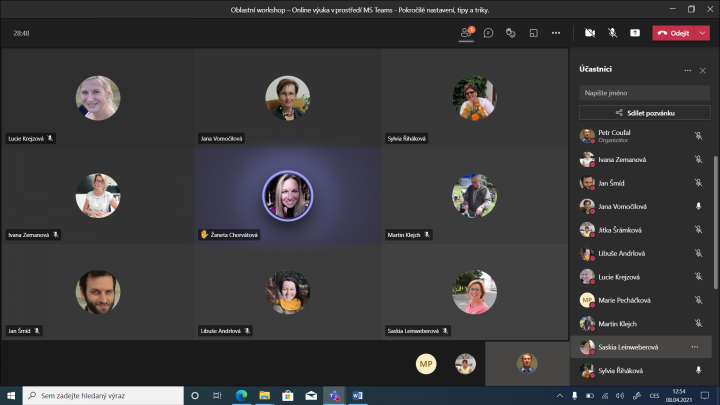Click muted mic icon next to Ivana Zemanová
Viewport: 720px width, 405px height.
[698, 159]
